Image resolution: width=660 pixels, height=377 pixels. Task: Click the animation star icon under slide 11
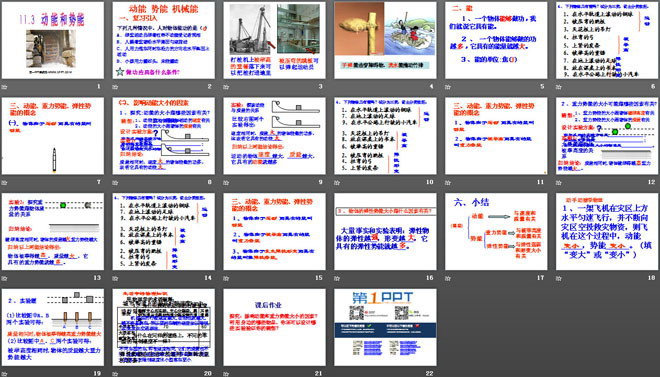448,182
